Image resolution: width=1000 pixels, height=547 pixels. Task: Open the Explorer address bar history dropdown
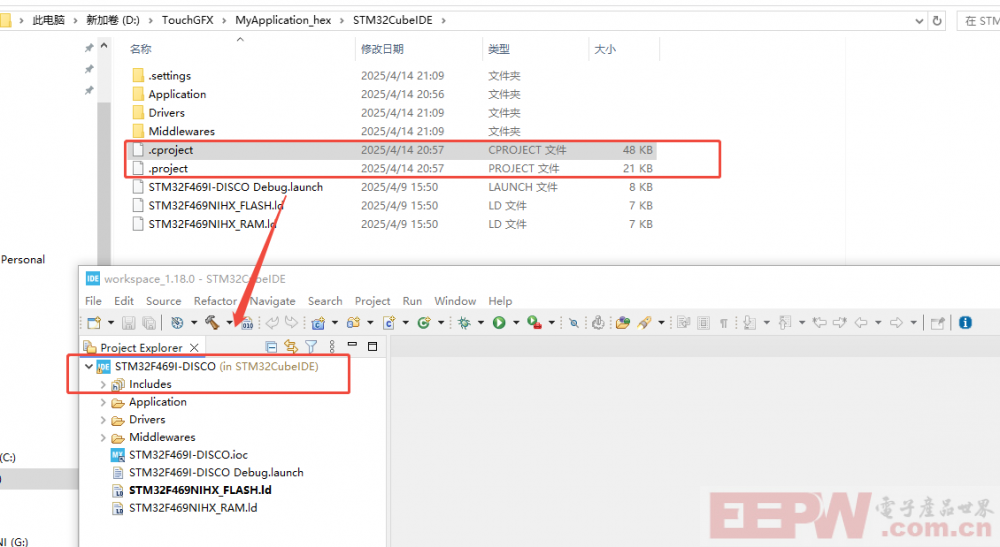[919, 20]
